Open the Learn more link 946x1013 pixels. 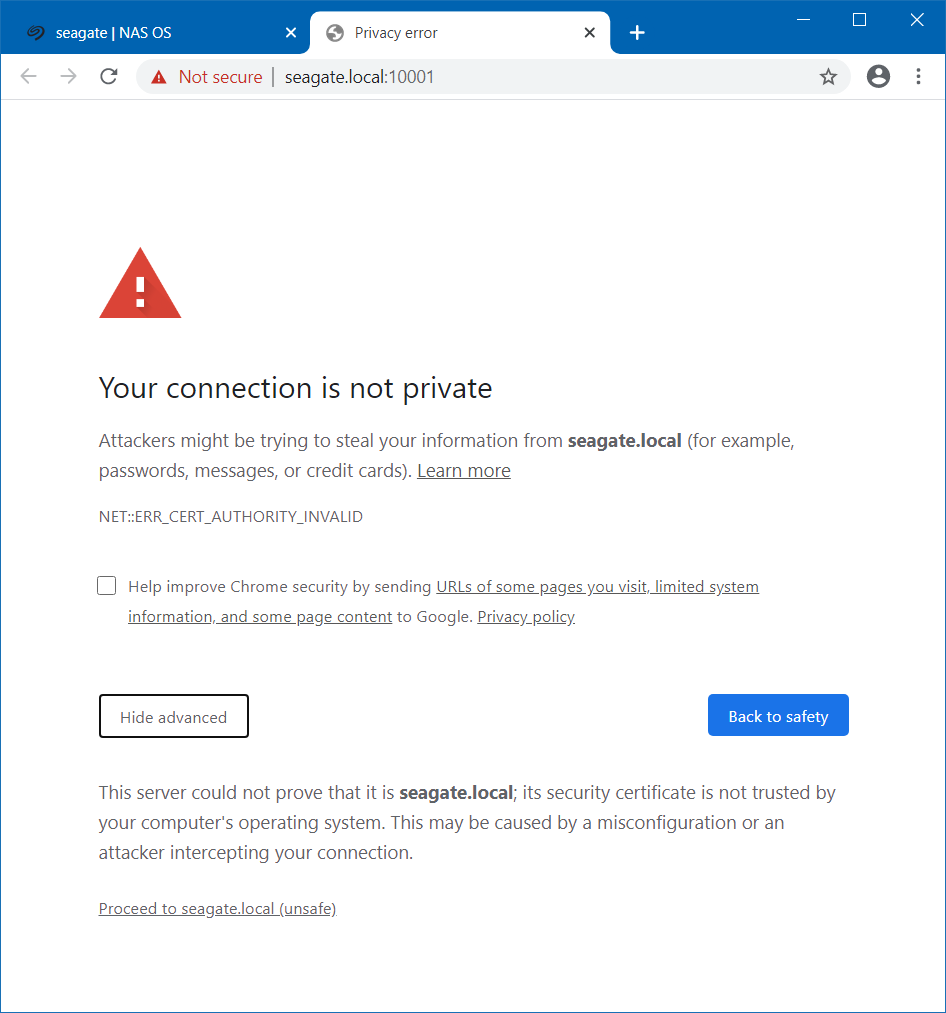click(x=463, y=471)
